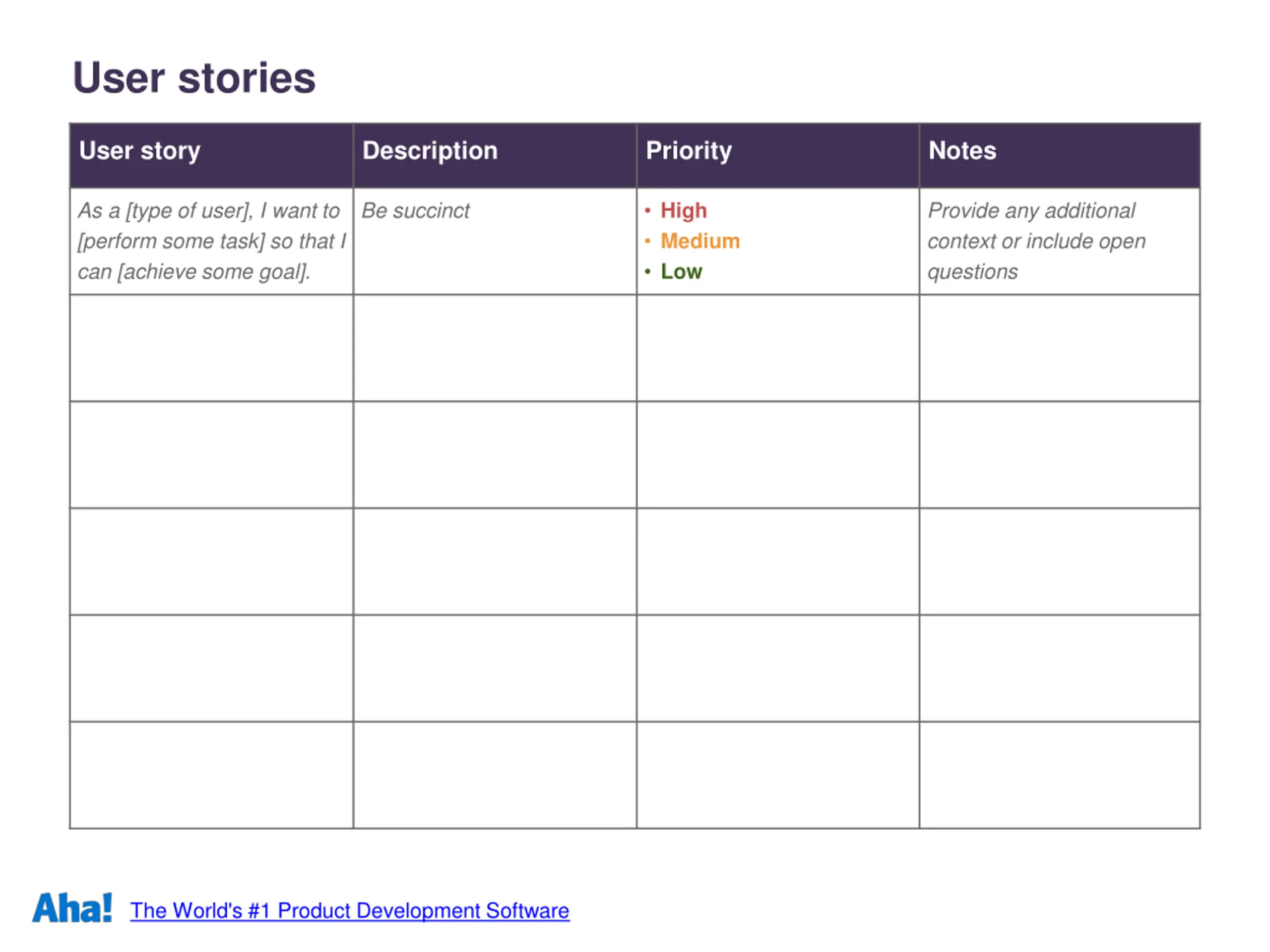Select the 'Be succinct' cell text
1270x952 pixels.
coord(416,211)
